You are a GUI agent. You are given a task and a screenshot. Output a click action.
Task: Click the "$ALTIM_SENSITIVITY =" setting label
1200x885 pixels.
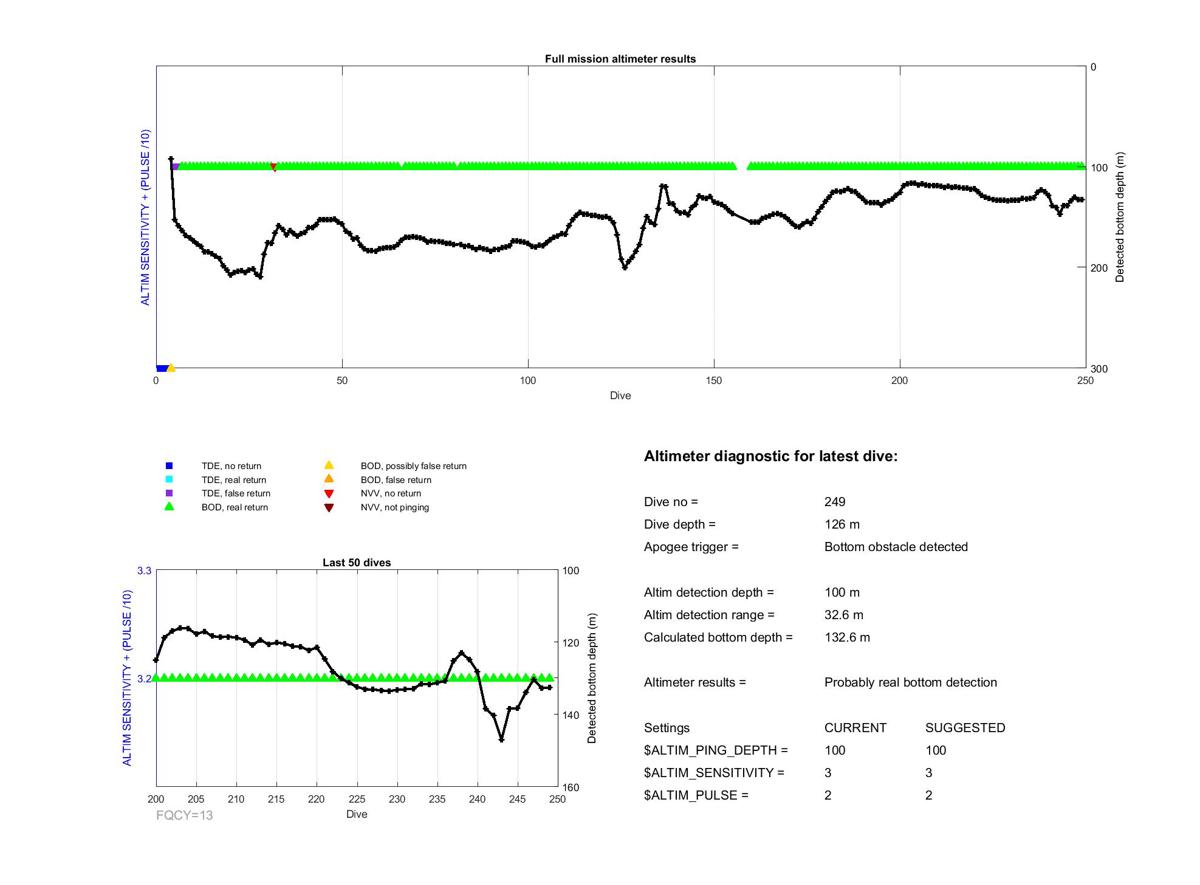pyautogui.click(x=714, y=773)
